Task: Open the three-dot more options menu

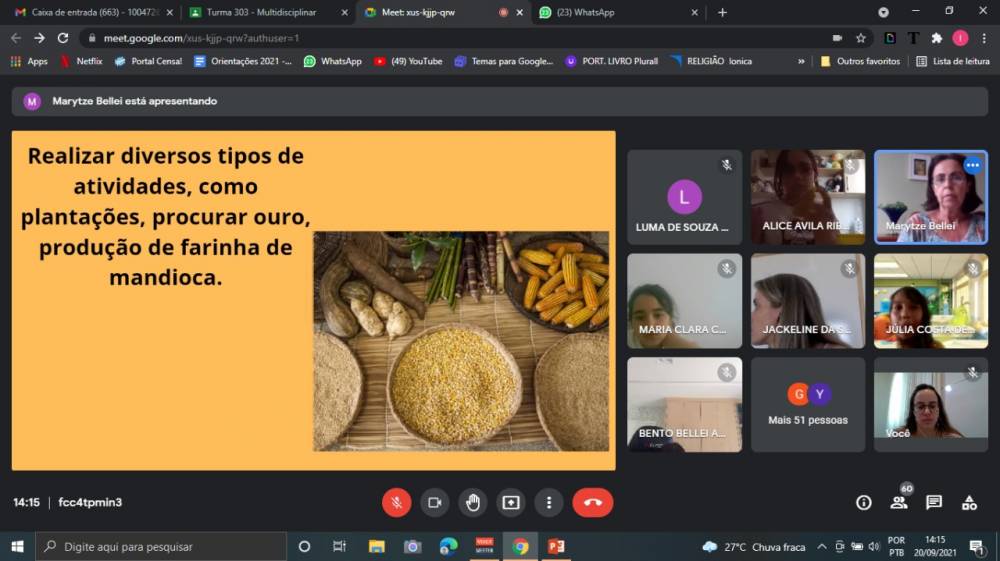Action: click(549, 502)
